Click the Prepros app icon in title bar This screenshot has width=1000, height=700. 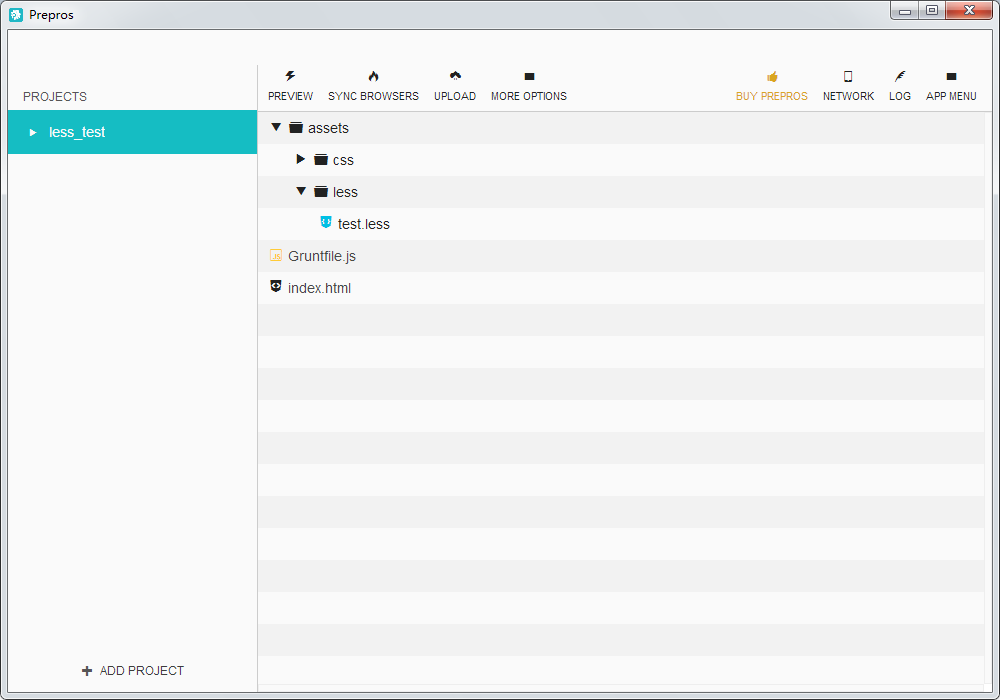16,14
